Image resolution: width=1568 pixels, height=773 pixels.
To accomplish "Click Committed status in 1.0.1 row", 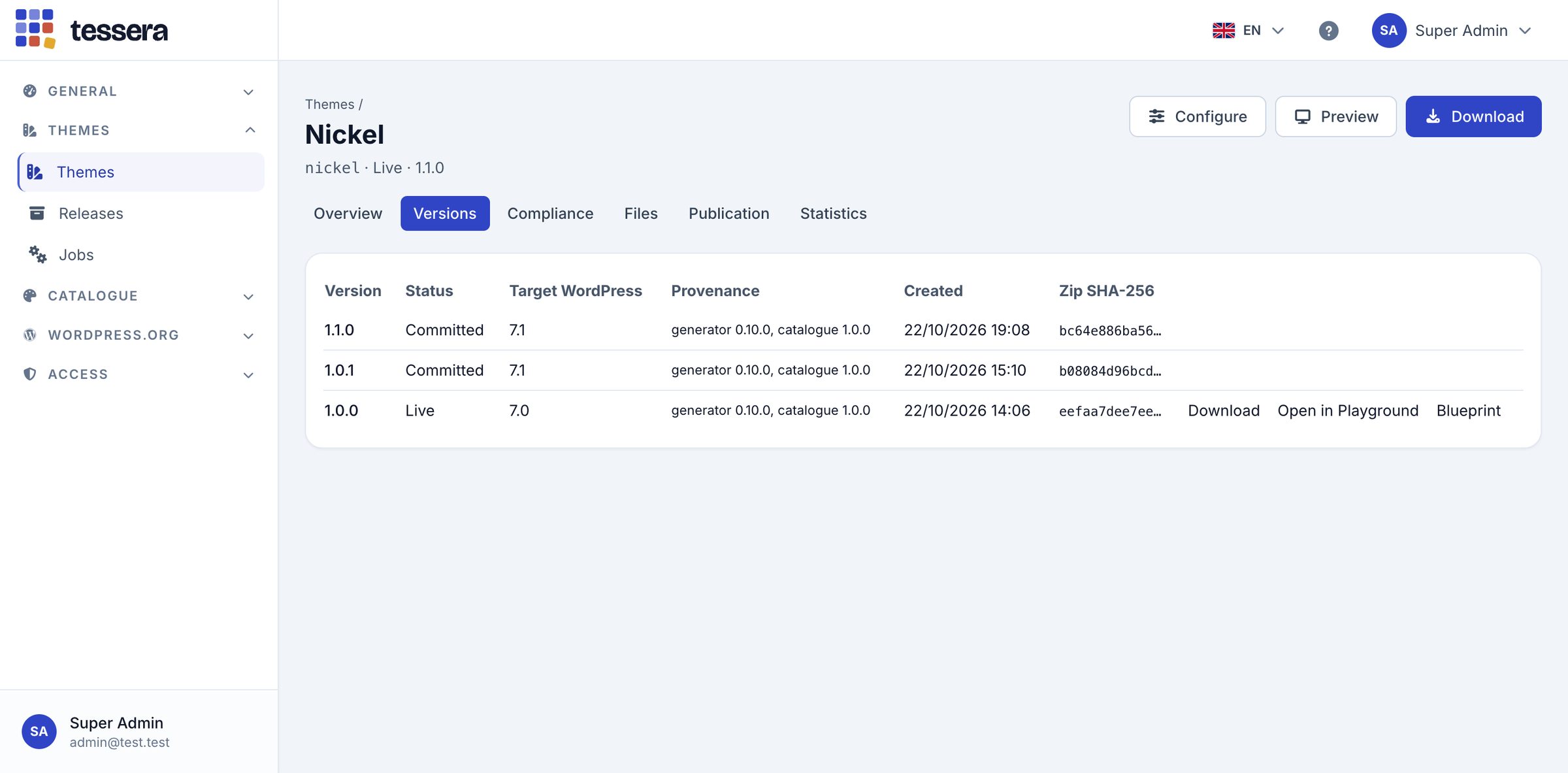I will tap(444, 370).
